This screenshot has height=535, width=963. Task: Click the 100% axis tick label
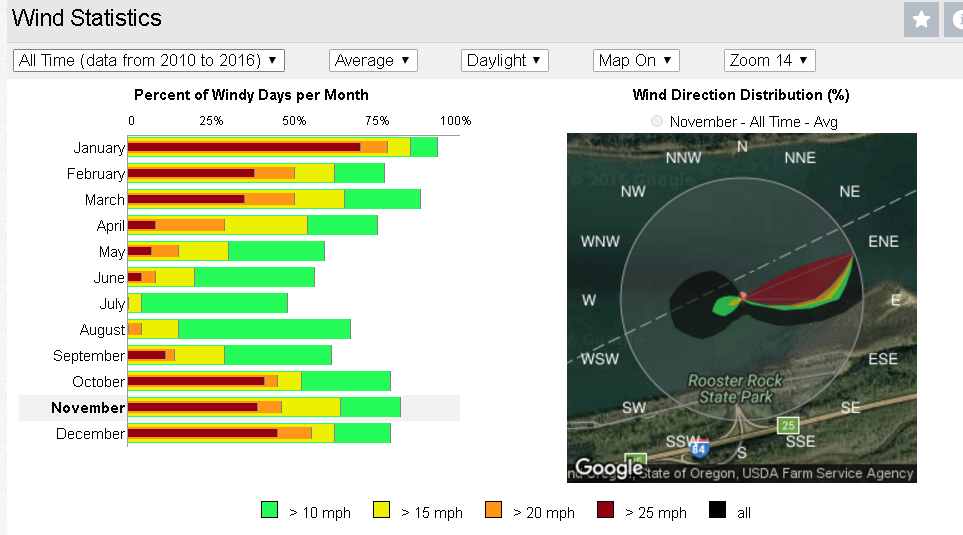click(455, 121)
